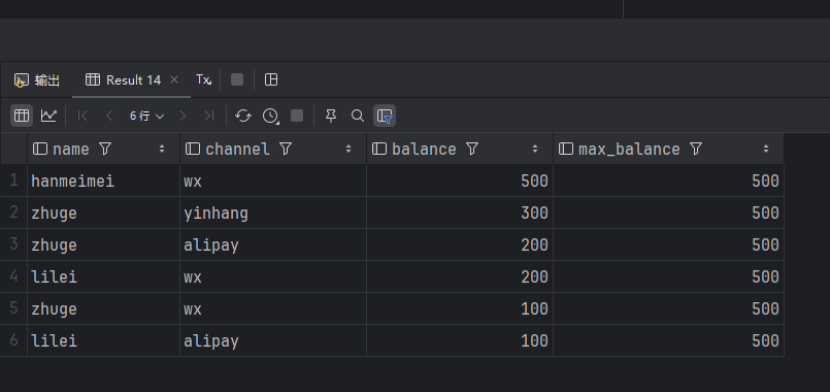
Task: Close the Result 14 tab
Action: pyautogui.click(x=174, y=80)
